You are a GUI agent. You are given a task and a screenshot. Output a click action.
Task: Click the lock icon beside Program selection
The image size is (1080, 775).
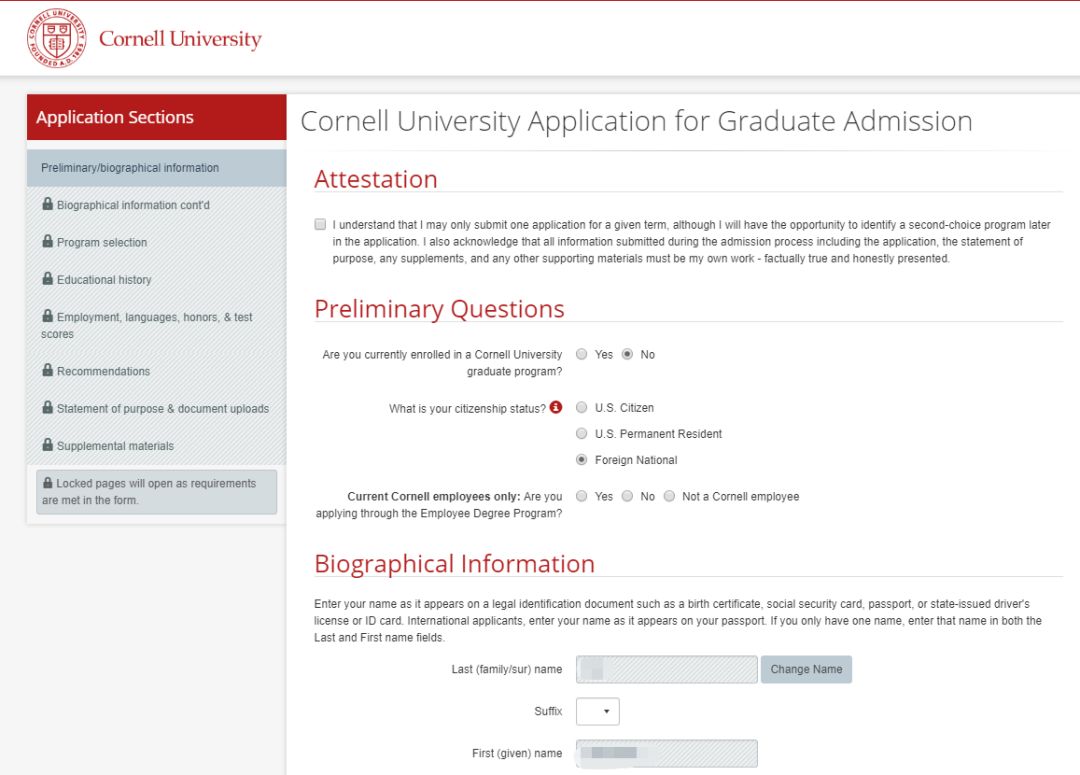click(48, 241)
